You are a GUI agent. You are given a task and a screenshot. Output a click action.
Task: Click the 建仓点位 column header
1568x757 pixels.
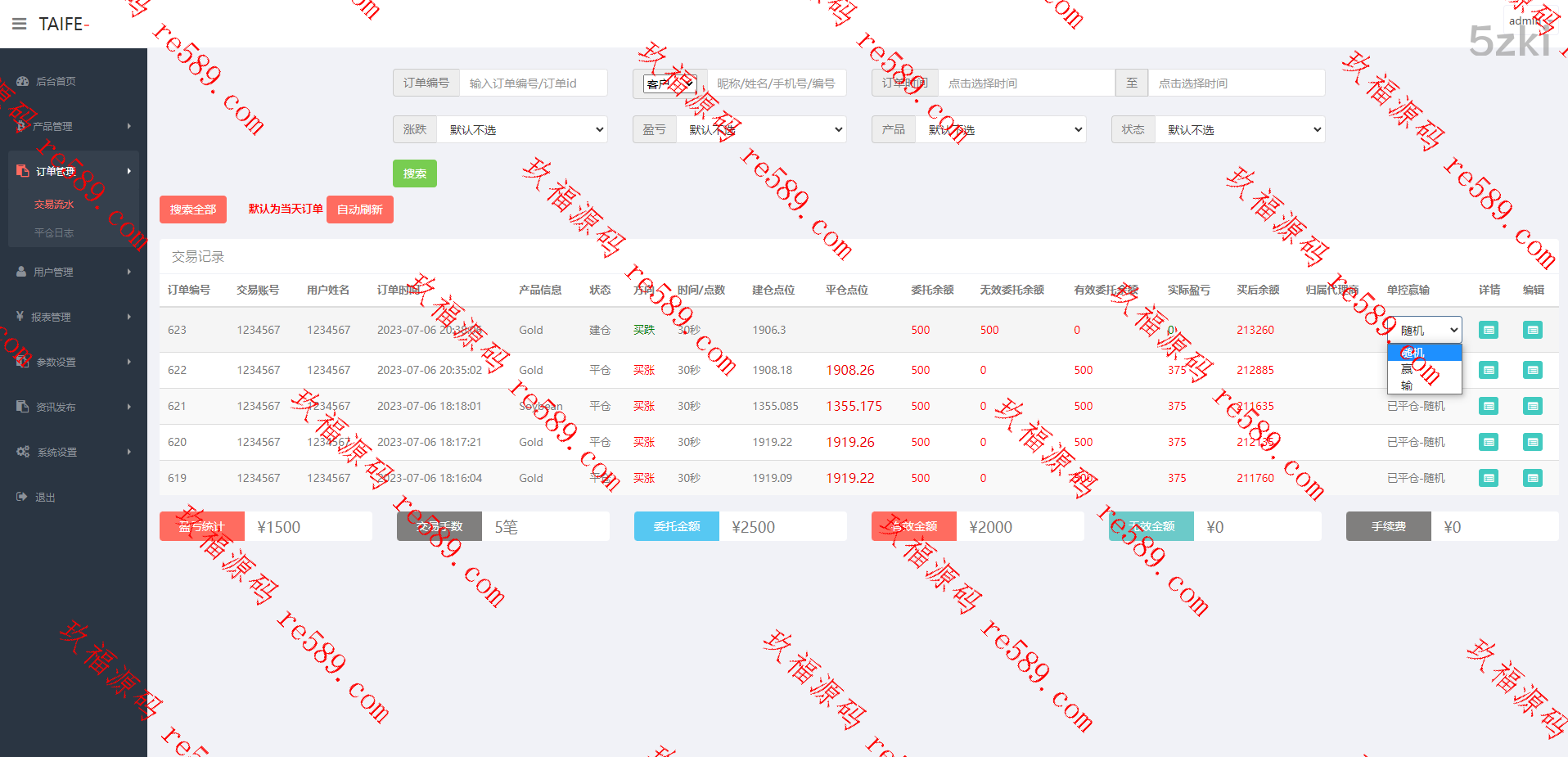pyautogui.click(x=773, y=290)
